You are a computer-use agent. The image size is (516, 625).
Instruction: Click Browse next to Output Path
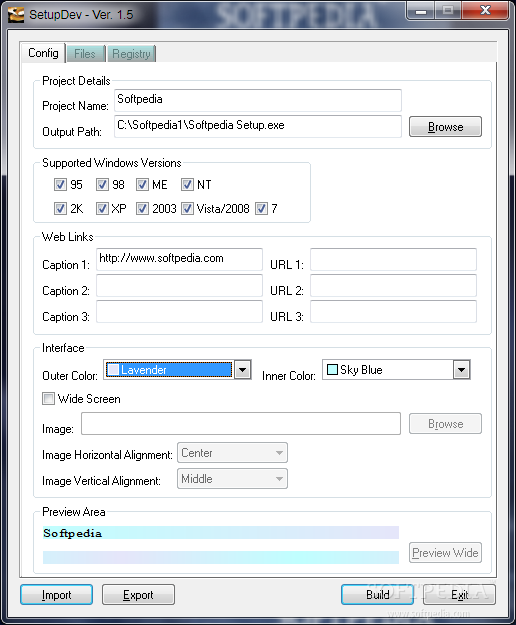[x=445, y=127]
